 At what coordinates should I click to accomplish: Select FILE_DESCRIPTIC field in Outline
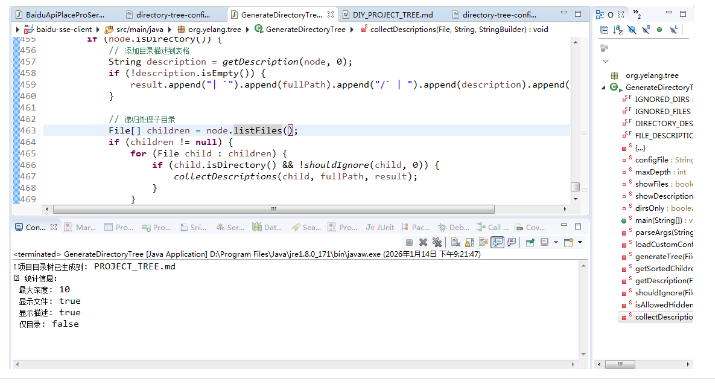[658, 135]
